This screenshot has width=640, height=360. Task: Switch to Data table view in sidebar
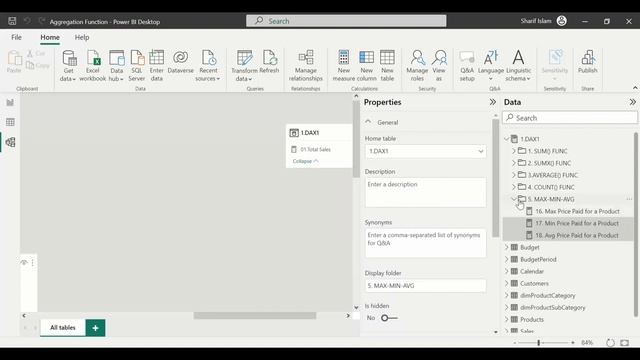click(10, 122)
